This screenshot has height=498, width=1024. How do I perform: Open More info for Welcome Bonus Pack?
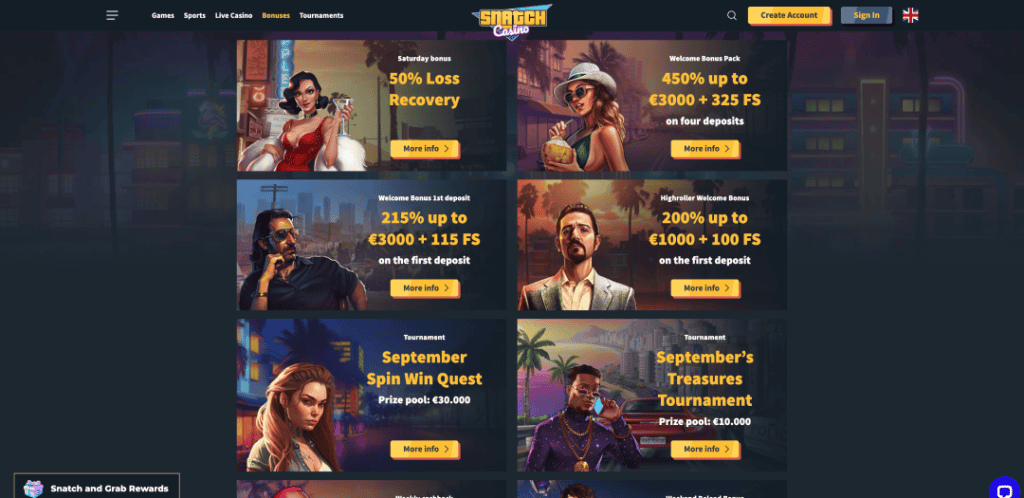coord(705,149)
